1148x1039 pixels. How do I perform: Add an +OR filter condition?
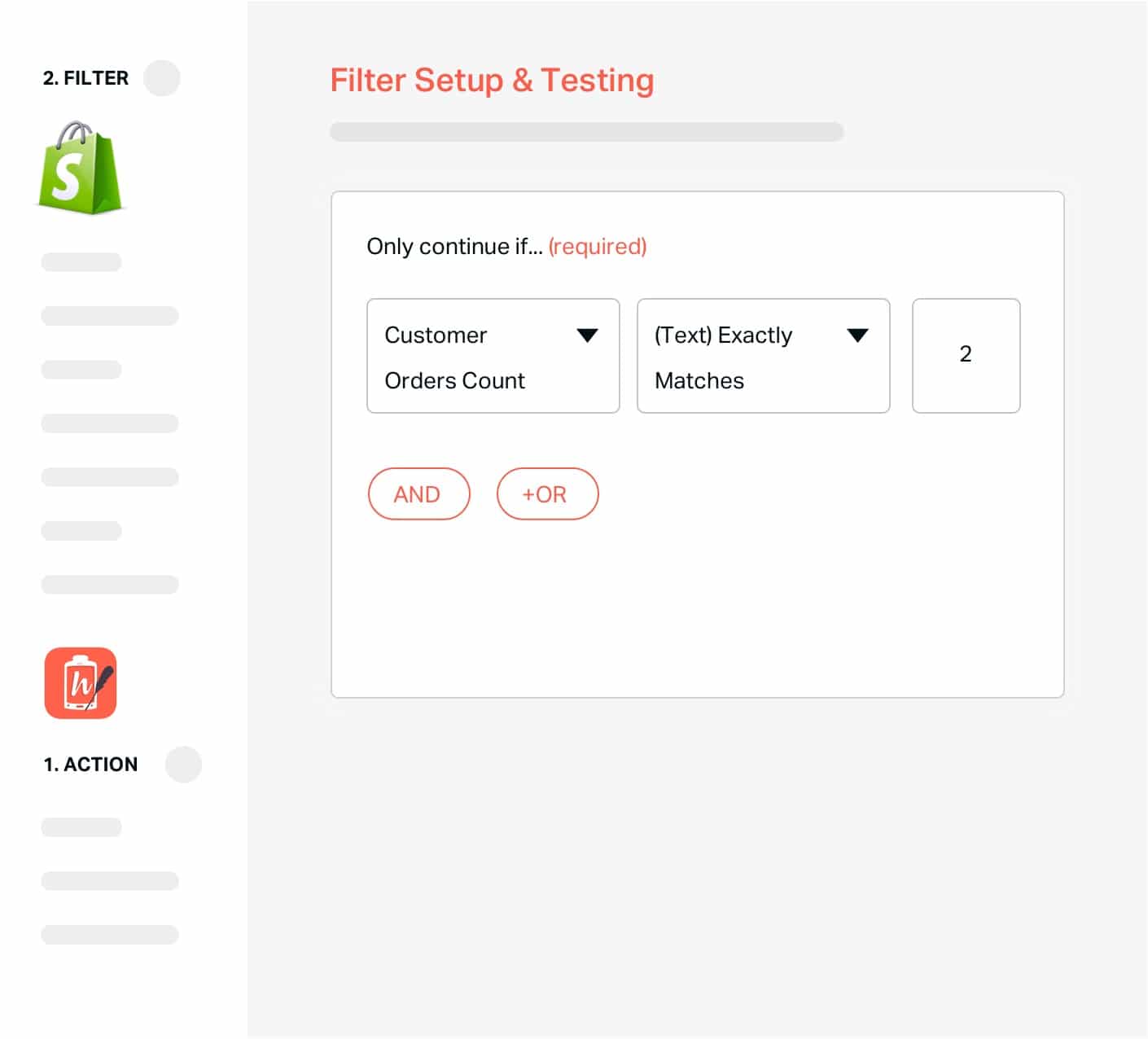pyautogui.click(x=547, y=493)
